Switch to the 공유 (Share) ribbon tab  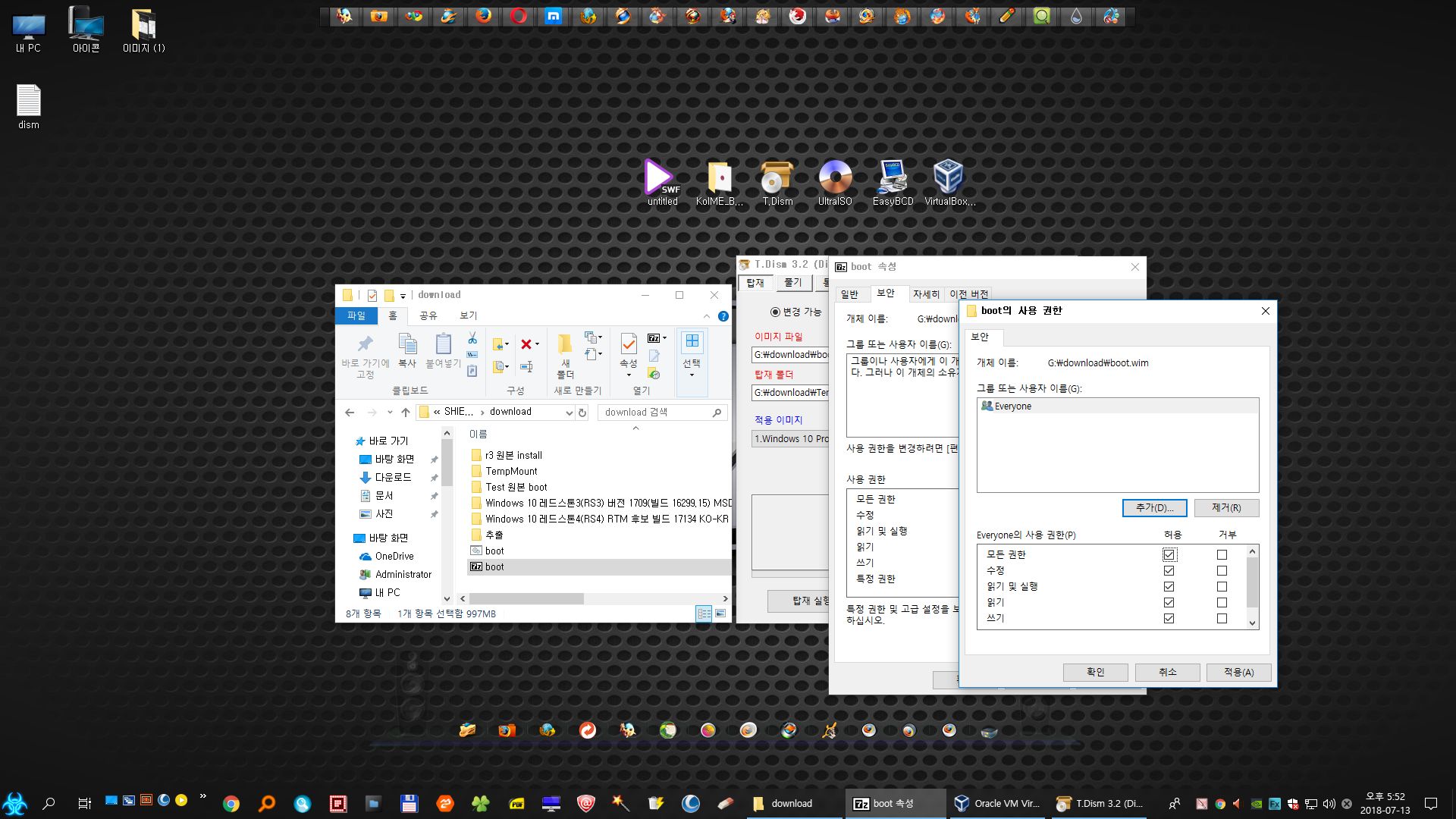tap(428, 315)
